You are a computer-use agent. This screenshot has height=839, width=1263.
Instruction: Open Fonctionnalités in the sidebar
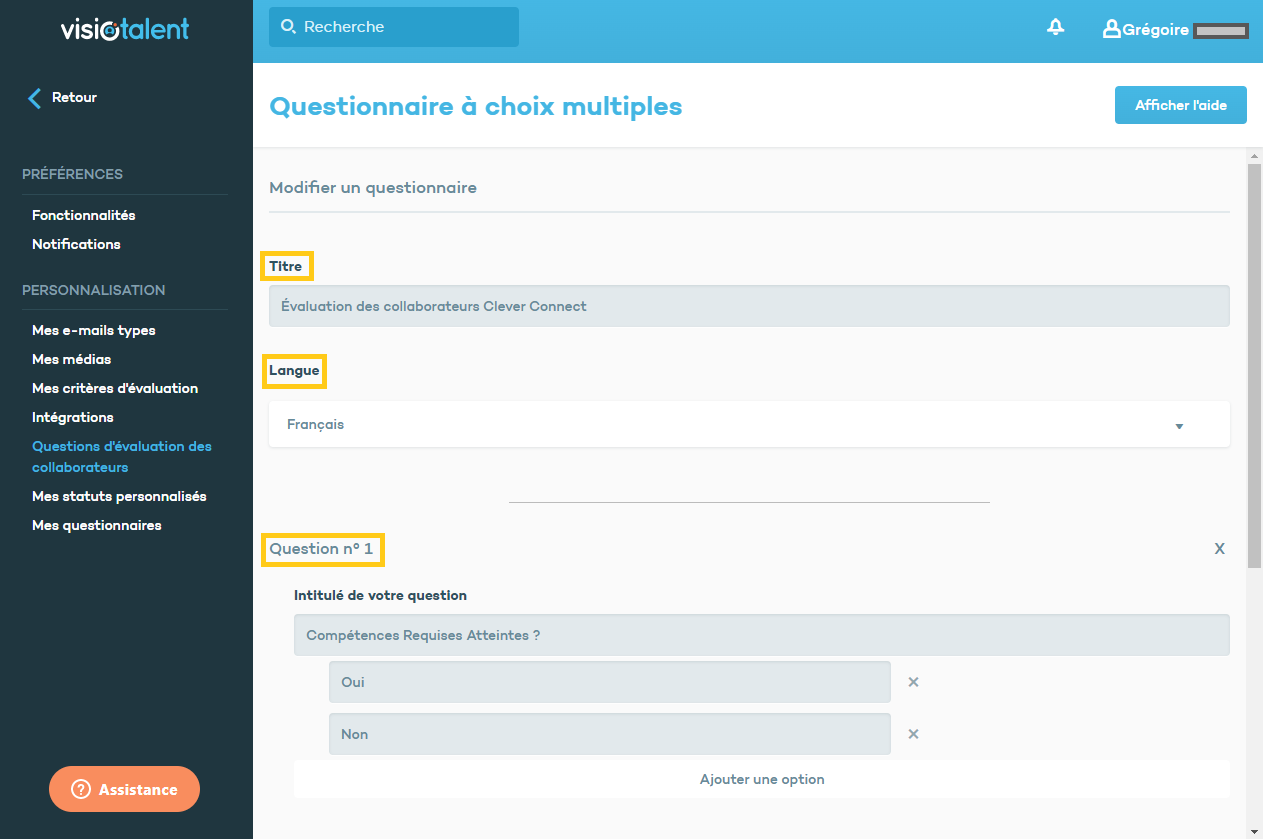(x=83, y=215)
